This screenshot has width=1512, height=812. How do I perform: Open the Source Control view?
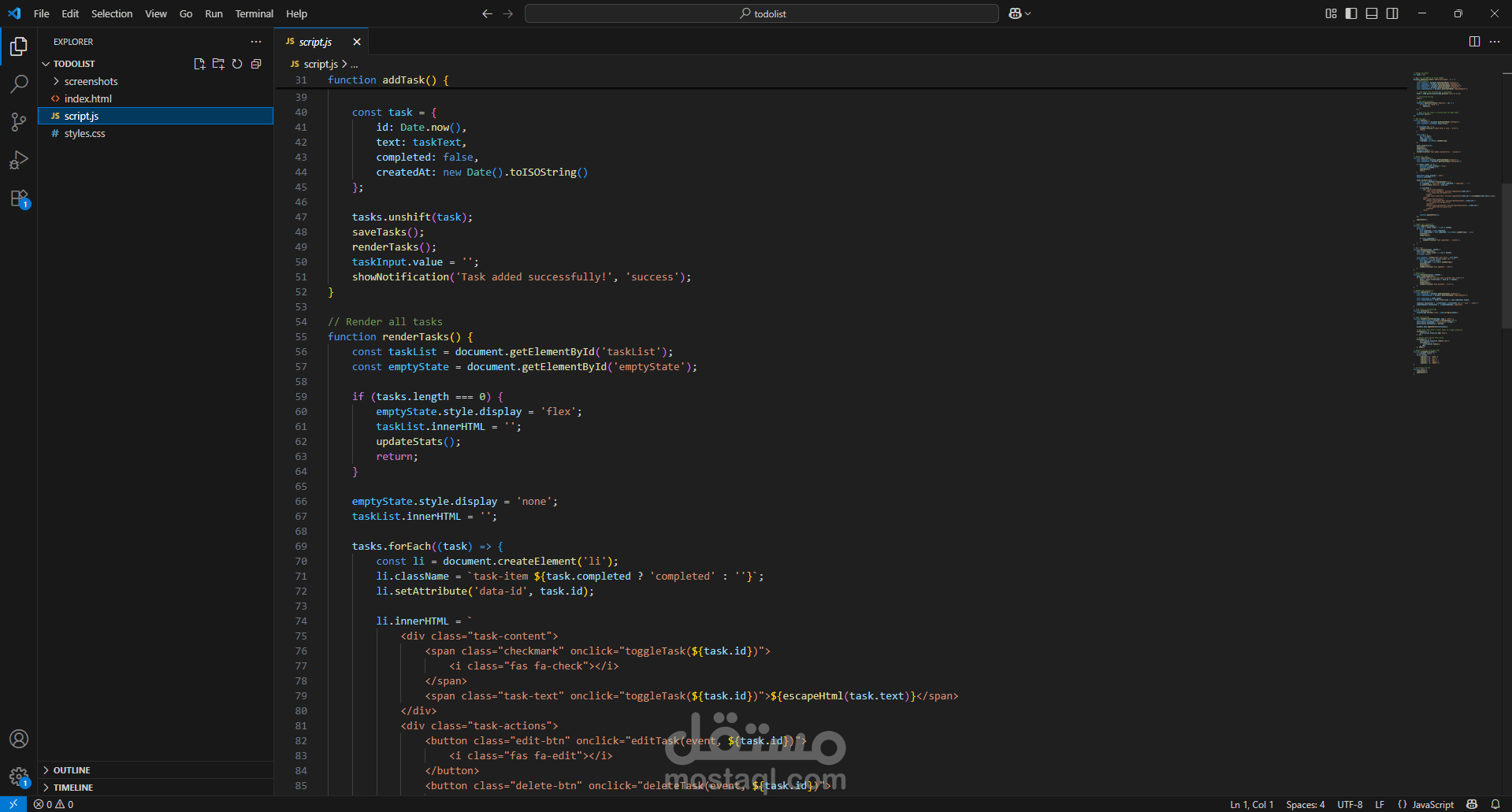click(19, 121)
